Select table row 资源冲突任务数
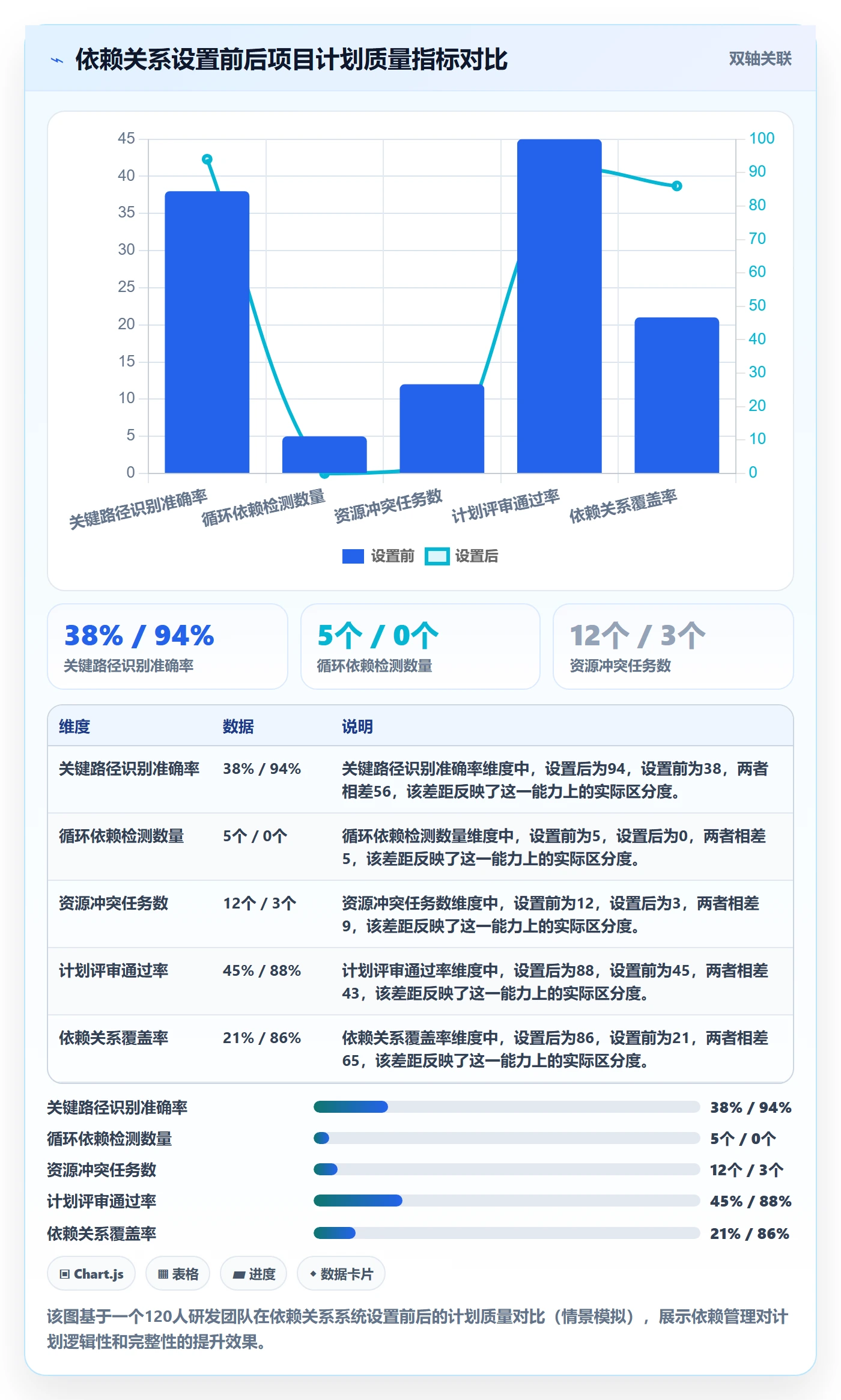Image resolution: width=841 pixels, height=1400 pixels. 421,915
